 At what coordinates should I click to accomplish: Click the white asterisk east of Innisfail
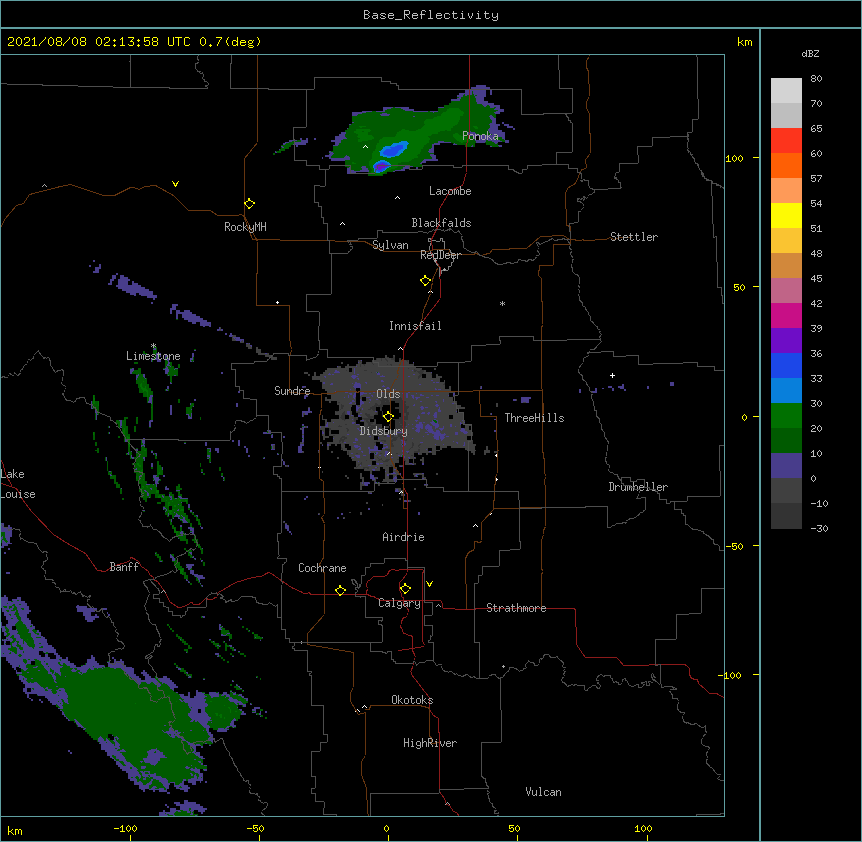[502, 304]
